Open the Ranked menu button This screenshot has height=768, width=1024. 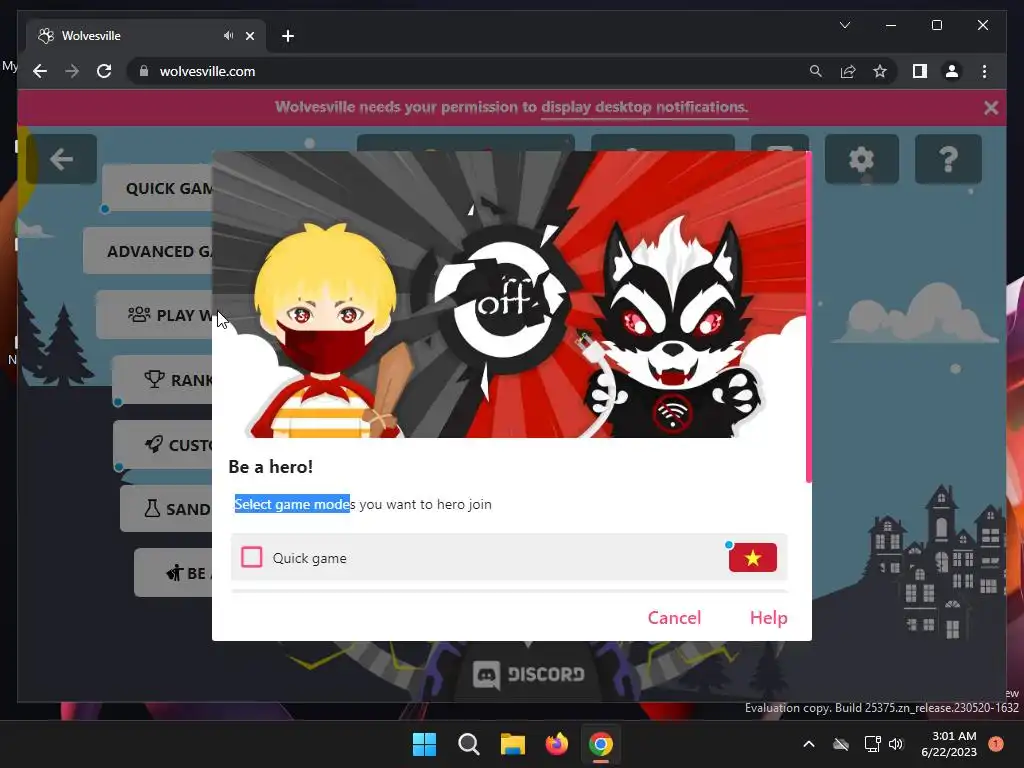tap(163, 379)
